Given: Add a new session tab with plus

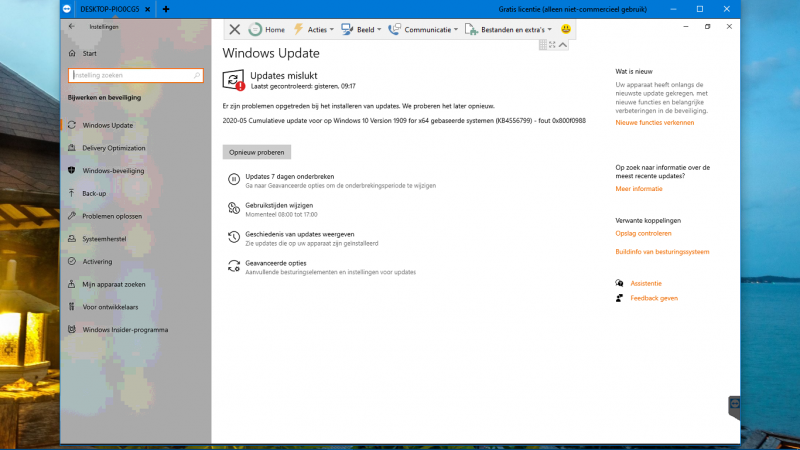Looking at the screenshot, I should click(x=166, y=8).
